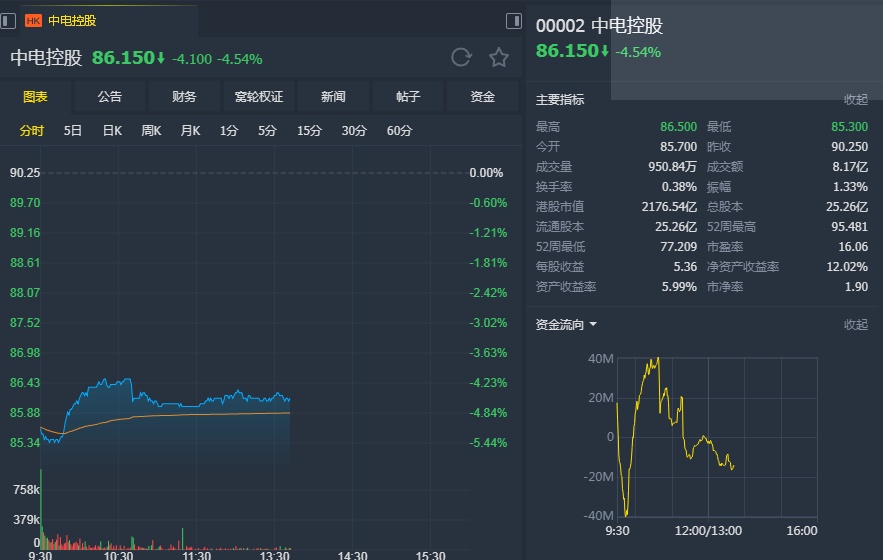Viewport: 883px width, 560px height.
Task: Click the 00002 中电控股 header title
Action: [599, 26]
